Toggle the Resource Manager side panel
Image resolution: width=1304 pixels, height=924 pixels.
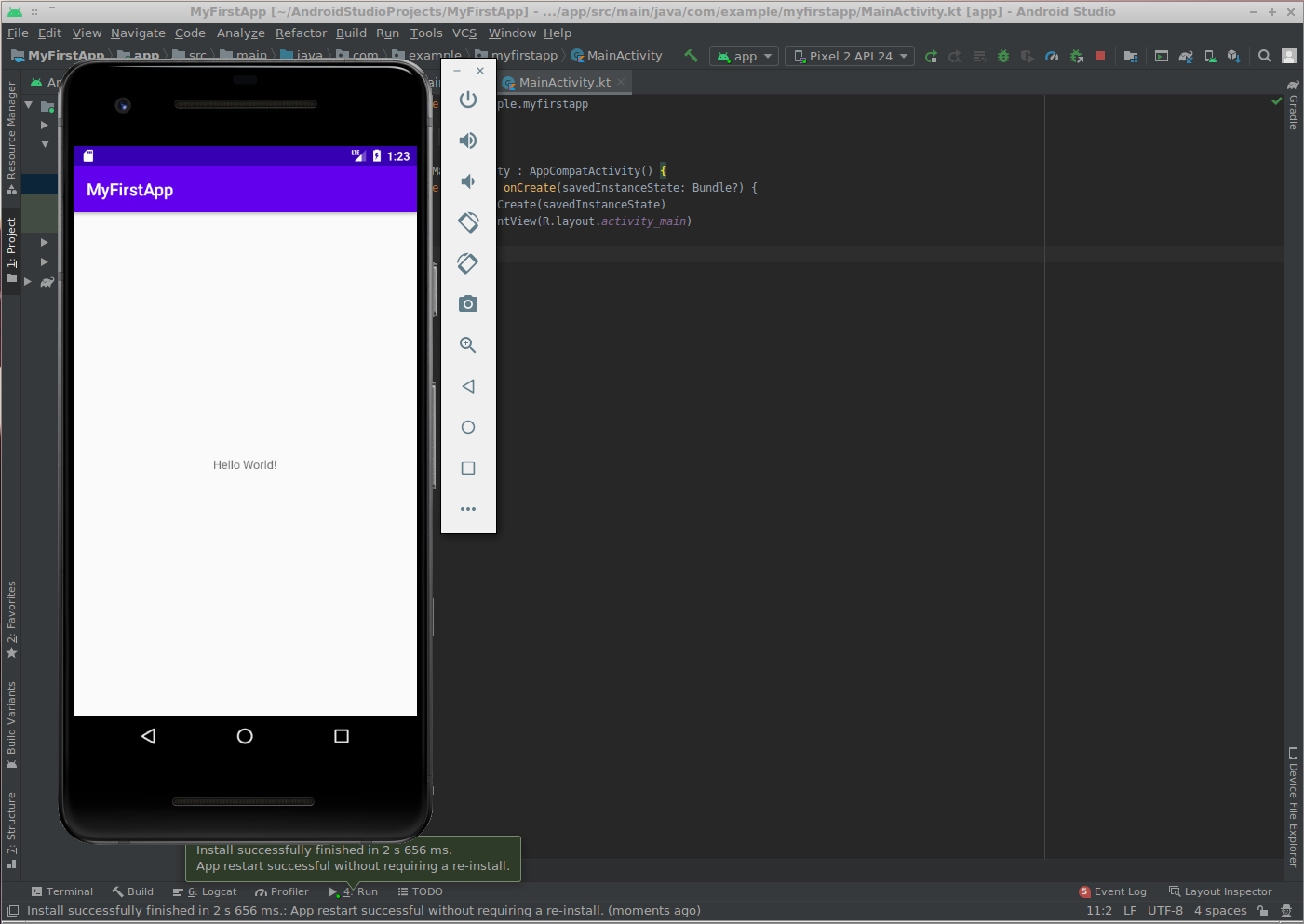coord(11,137)
